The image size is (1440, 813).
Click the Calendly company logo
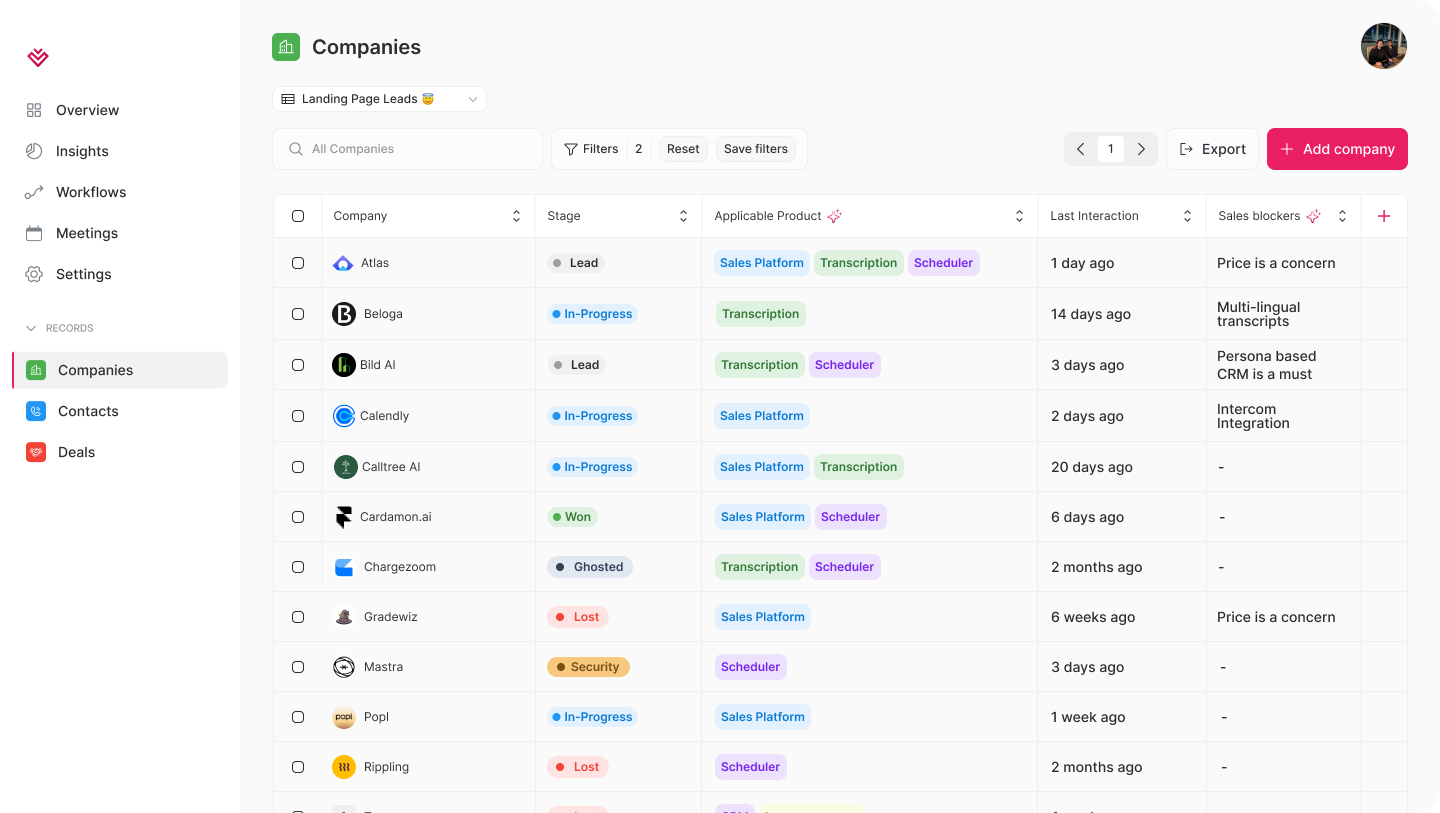pyautogui.click(x=344, y=416)
